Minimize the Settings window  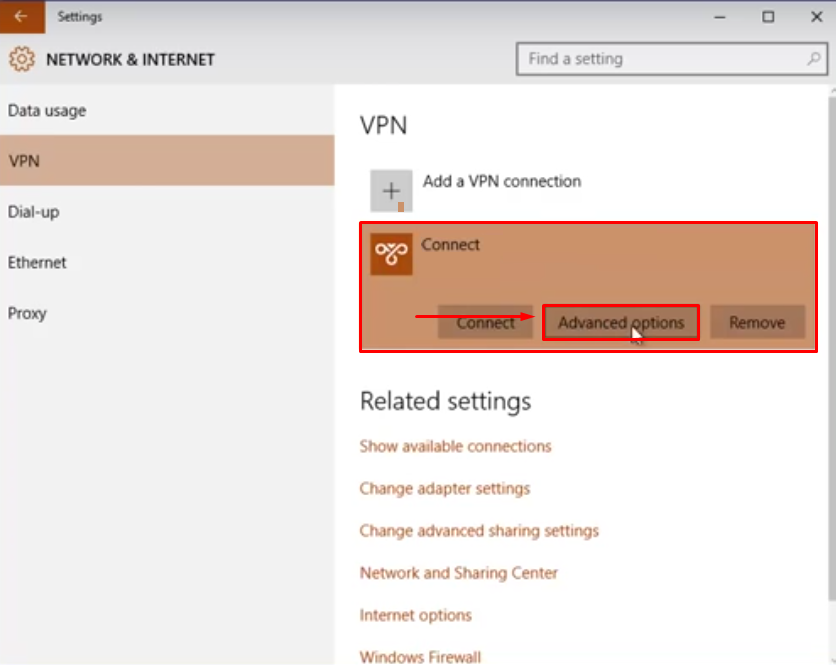[x=720, y=17]
